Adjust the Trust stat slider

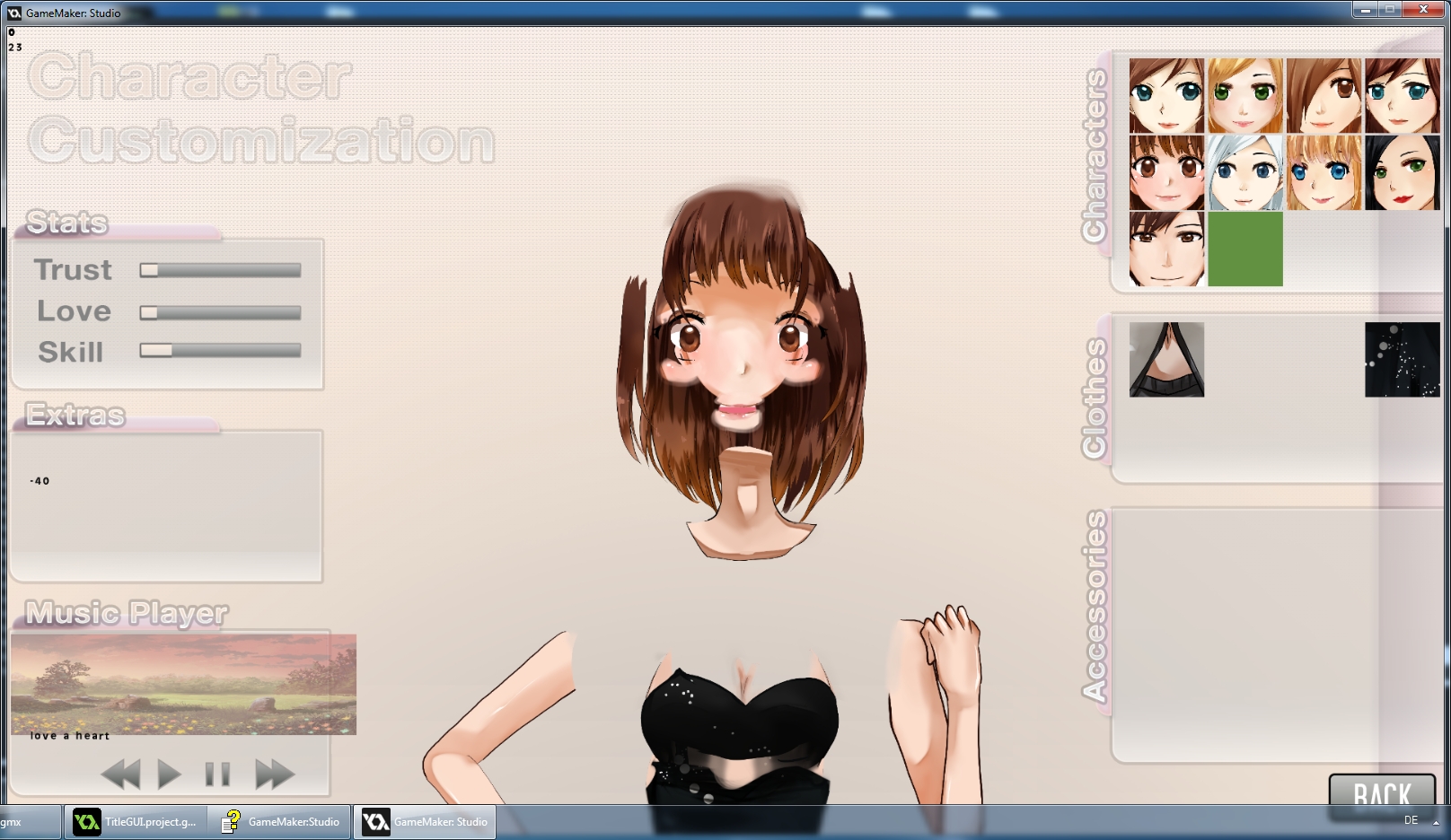pos(149,270)
